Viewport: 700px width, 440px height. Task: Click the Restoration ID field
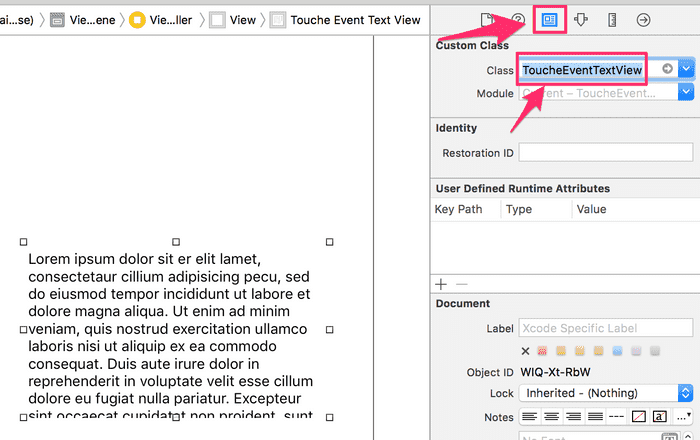click(x=605, y=153)
